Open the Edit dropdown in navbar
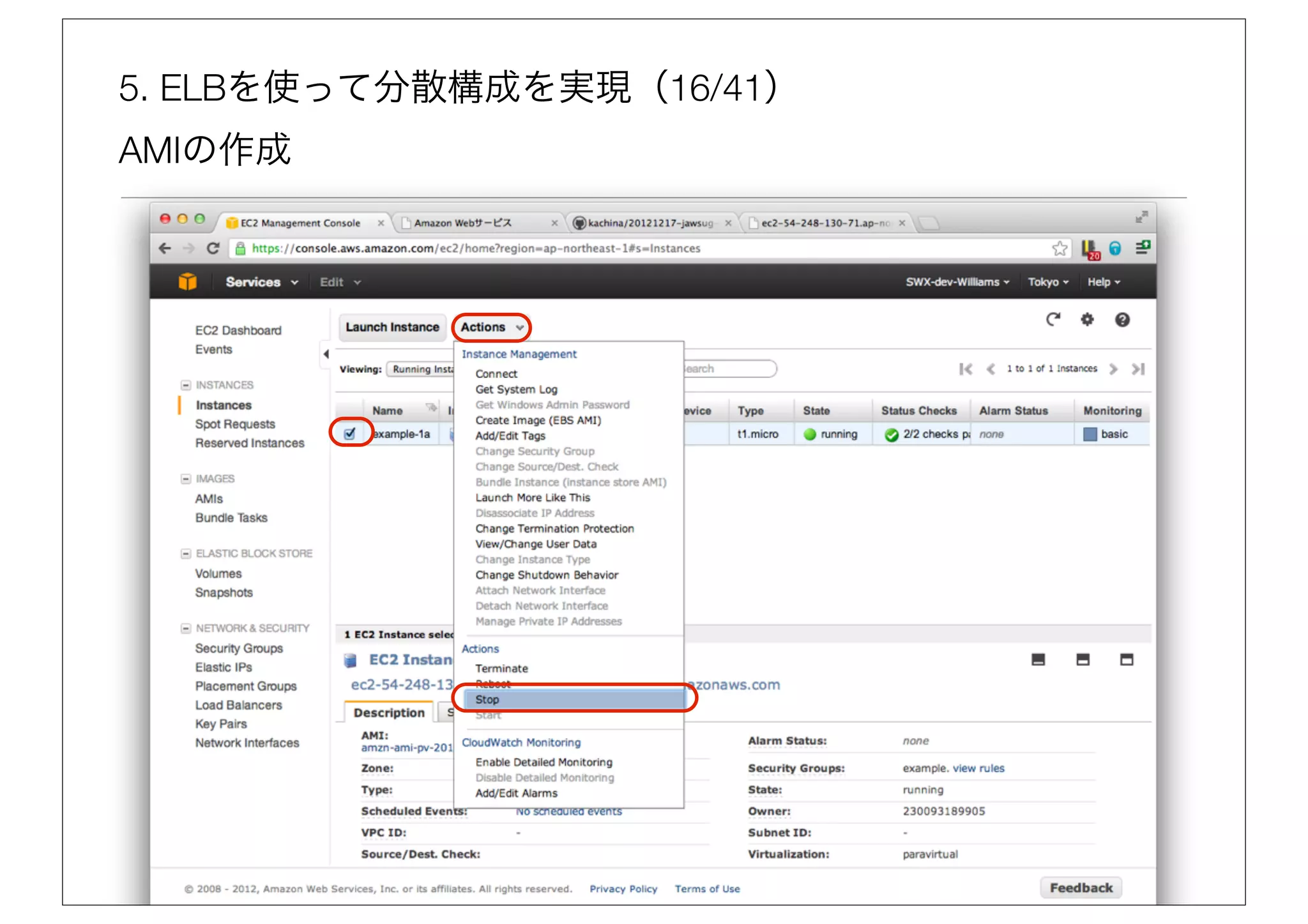This screenshot has width=1308, height=924. click(x=340, y=282)
